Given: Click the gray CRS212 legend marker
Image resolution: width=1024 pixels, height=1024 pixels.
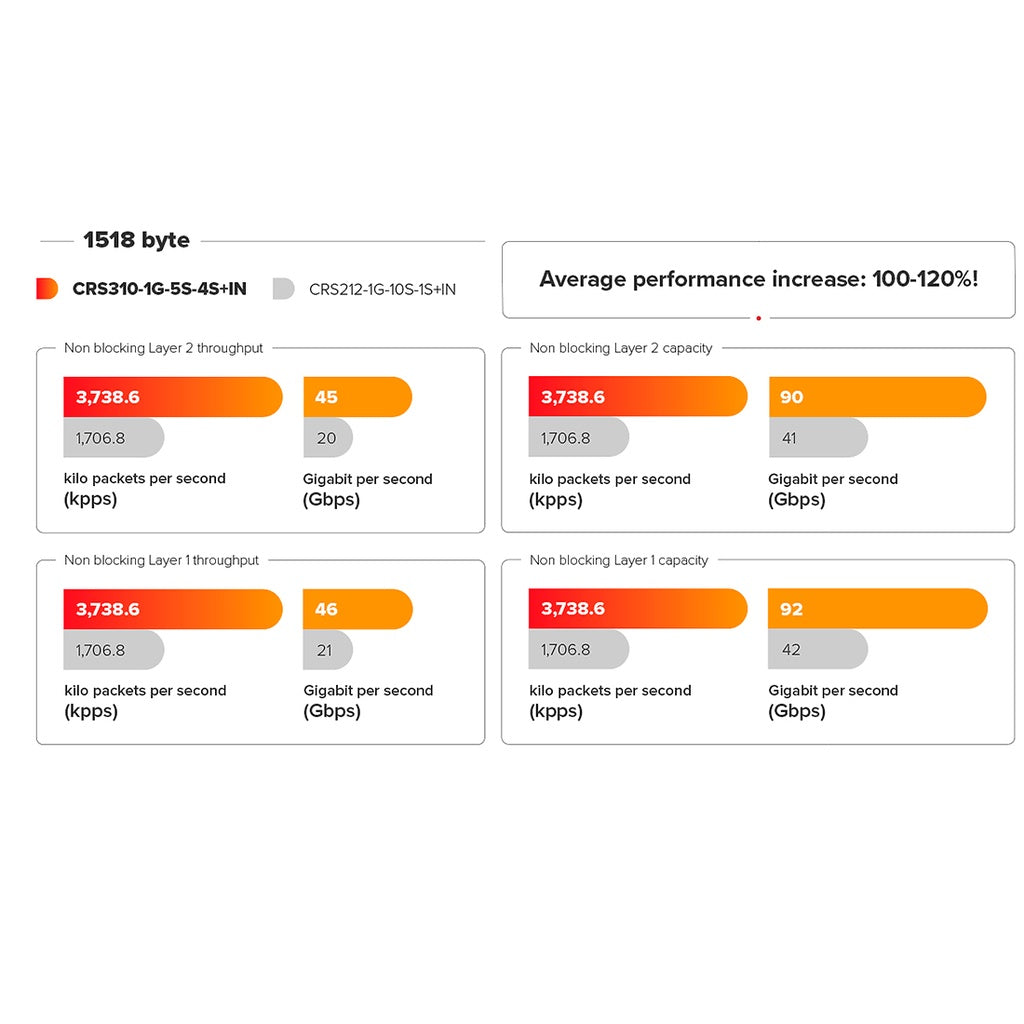Looking at the screenshot, I should (x=283, y=289).
